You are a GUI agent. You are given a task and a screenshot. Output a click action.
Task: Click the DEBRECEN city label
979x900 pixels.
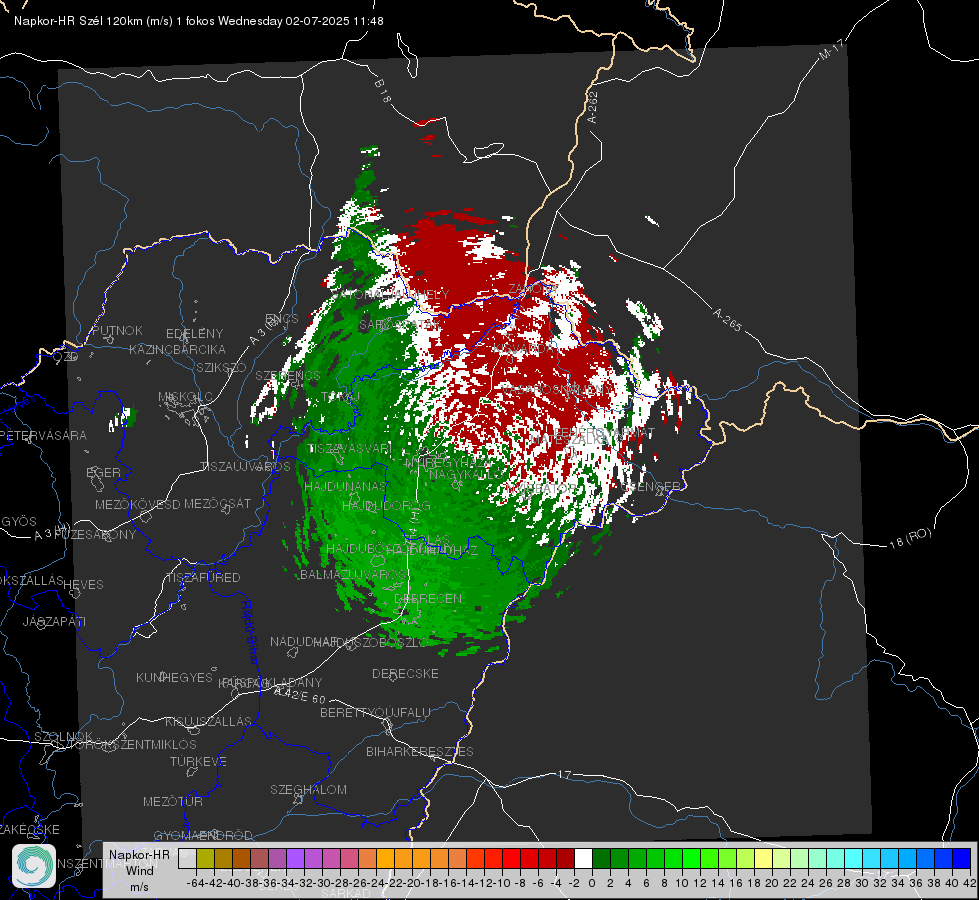pyautogui.click(x=428, y=598)
